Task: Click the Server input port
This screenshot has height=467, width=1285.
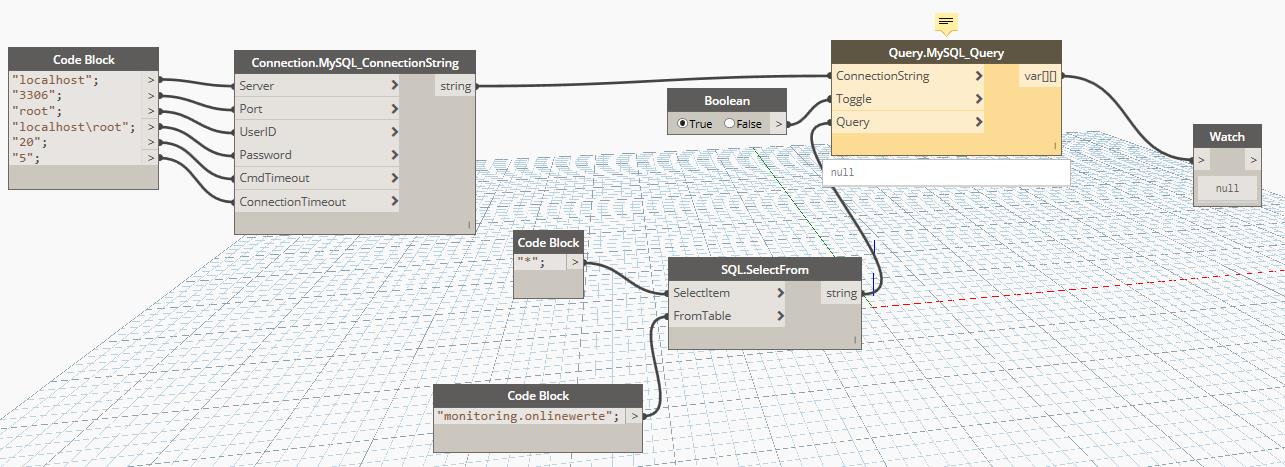Action: pyautogui.click(x=317, y=86)
